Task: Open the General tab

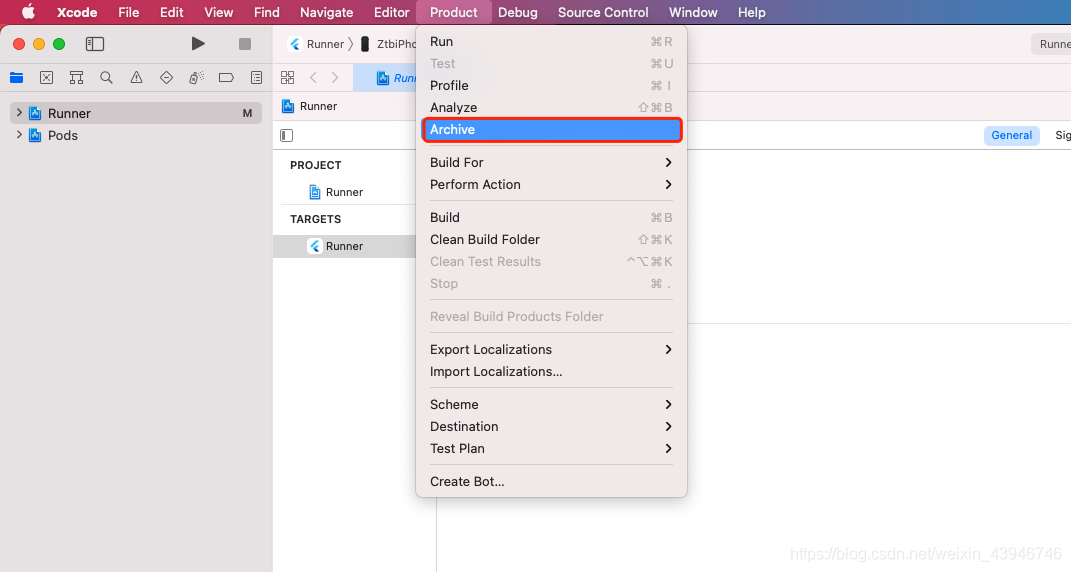Action: pos(1012,135)
